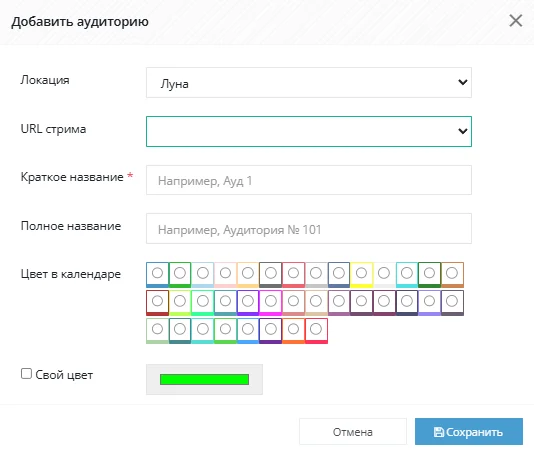The height and width of the screenshot is (458, 534).
Task: Pick the bright green first-row color radio
Action: pos(180,273)
